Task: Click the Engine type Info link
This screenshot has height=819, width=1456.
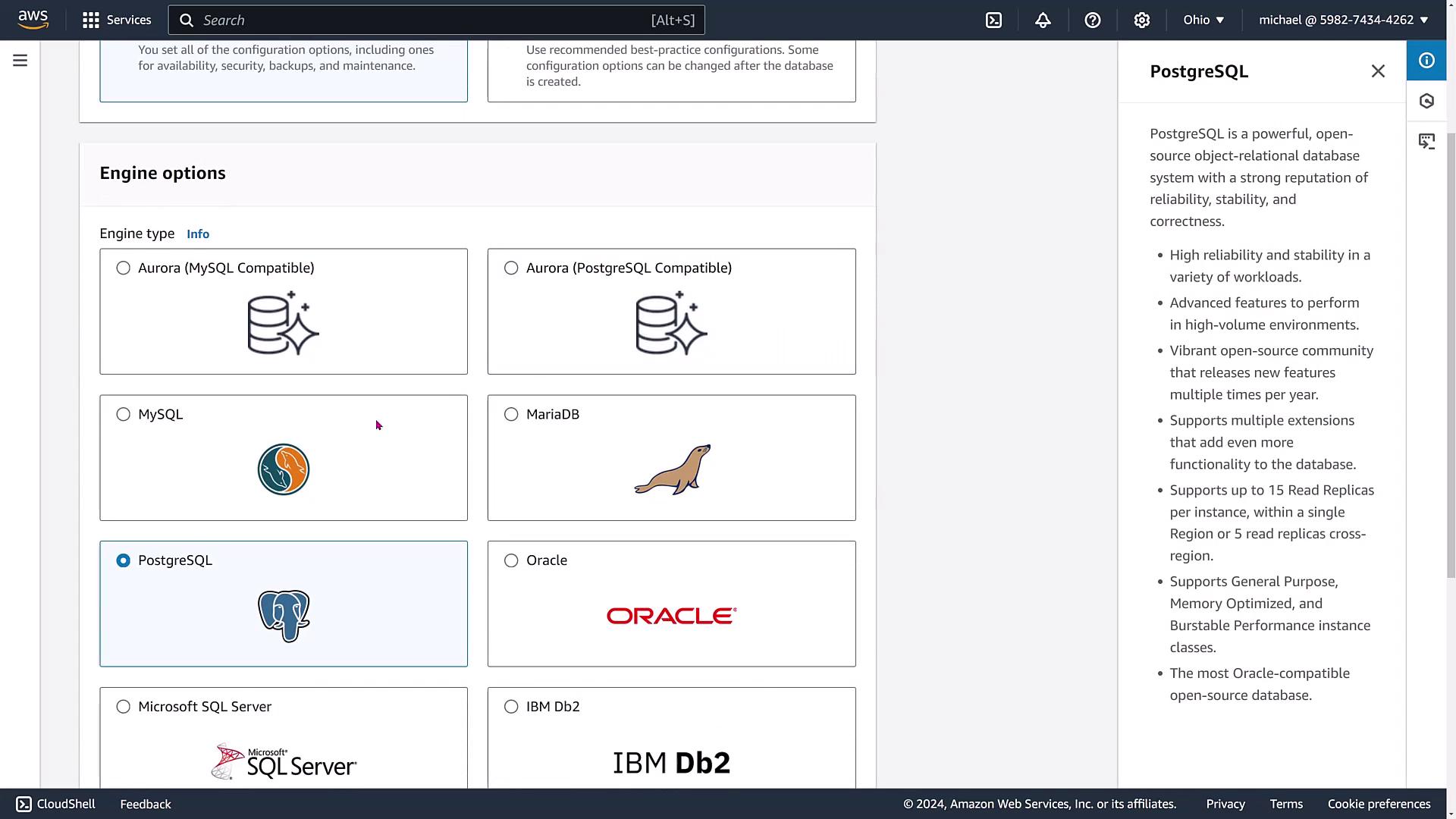Action: coord(198,234)
